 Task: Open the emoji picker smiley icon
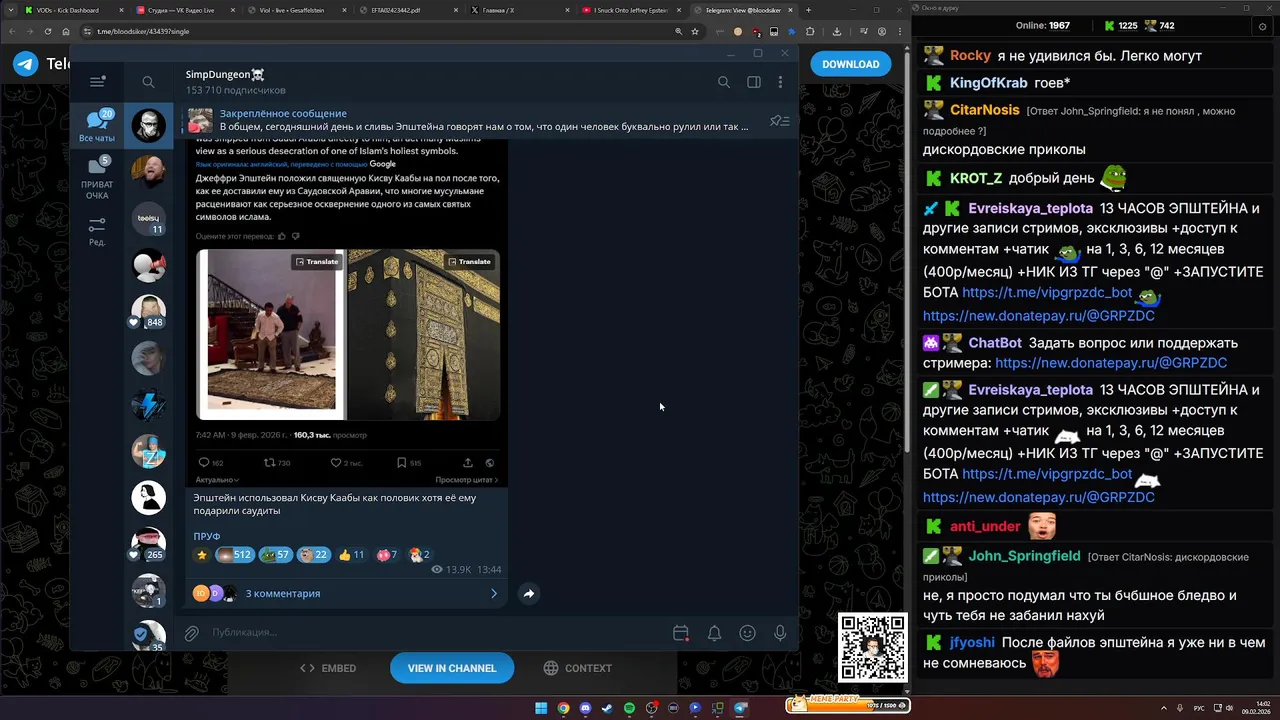click(747, 633)
